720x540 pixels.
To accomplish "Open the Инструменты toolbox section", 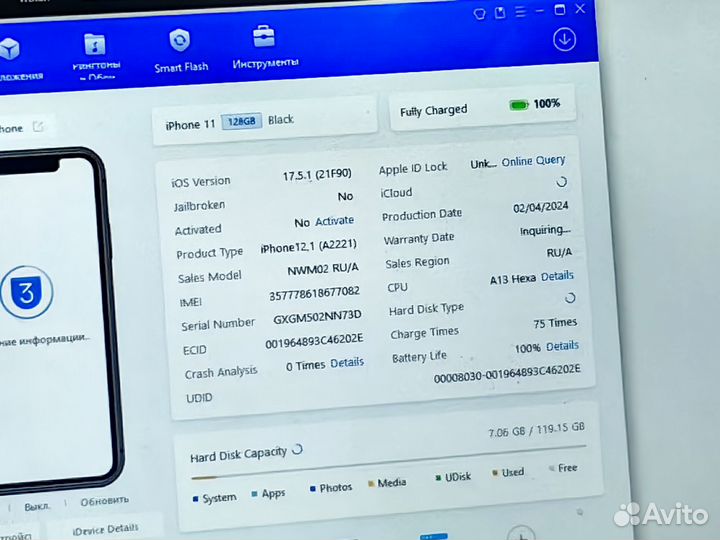I will (265, 47).
